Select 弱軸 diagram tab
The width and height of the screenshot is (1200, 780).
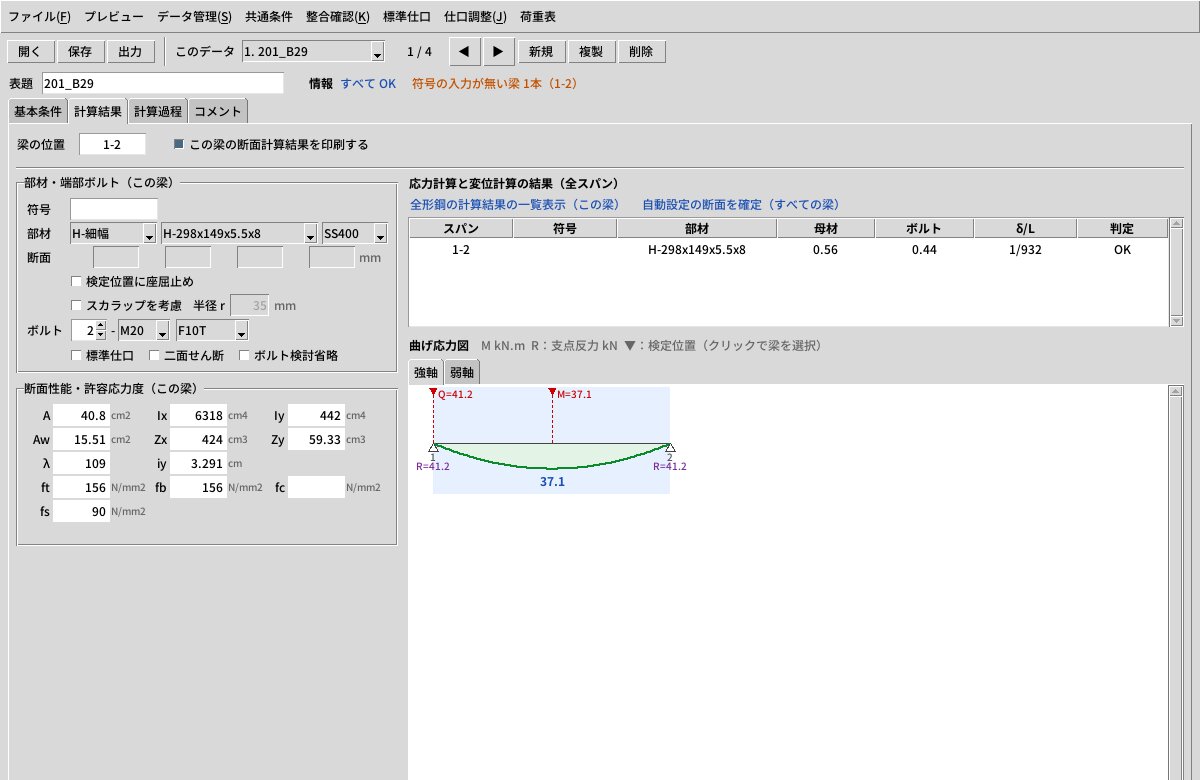[462, 373]
